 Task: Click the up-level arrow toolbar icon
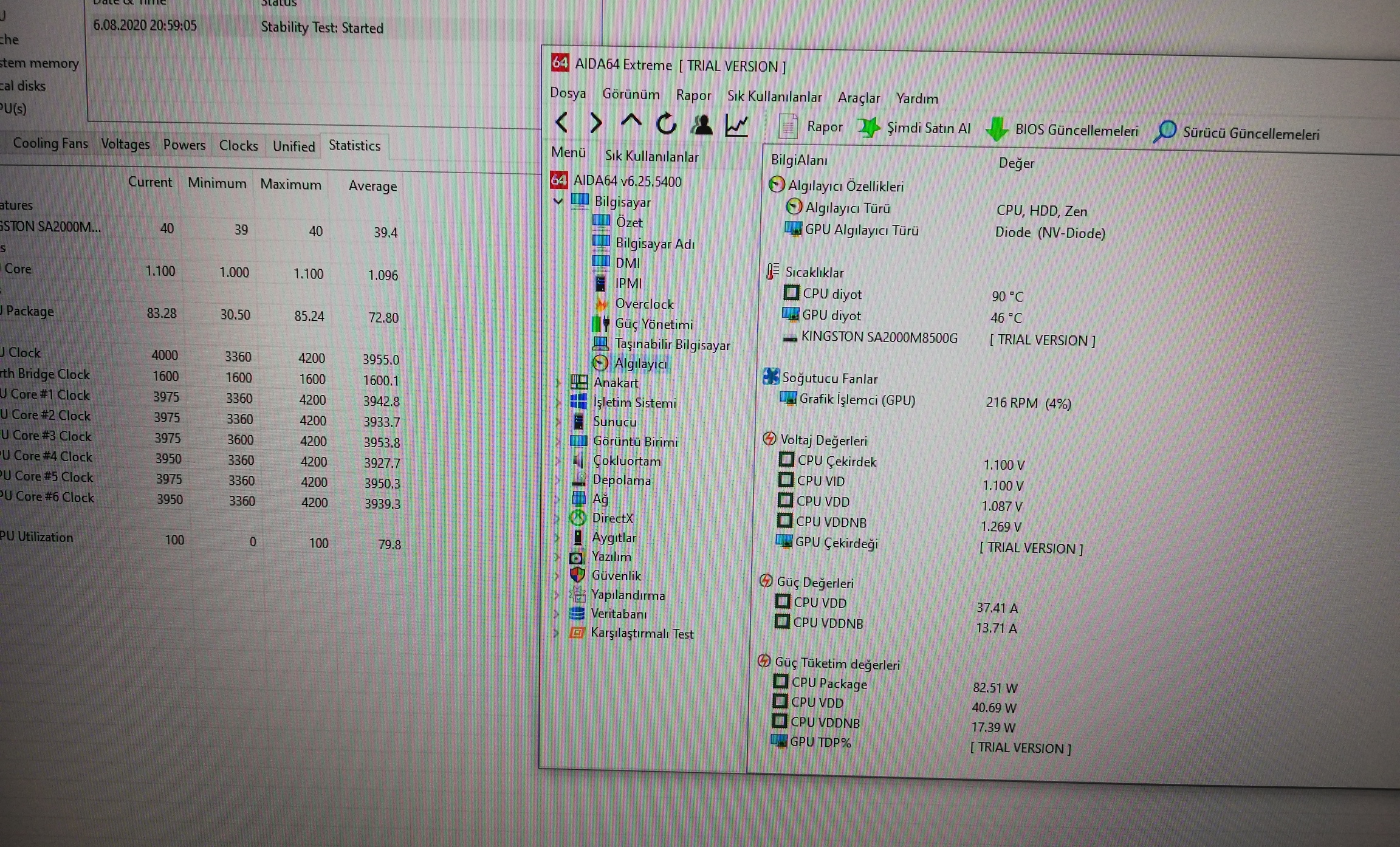[x=631, y=122]
